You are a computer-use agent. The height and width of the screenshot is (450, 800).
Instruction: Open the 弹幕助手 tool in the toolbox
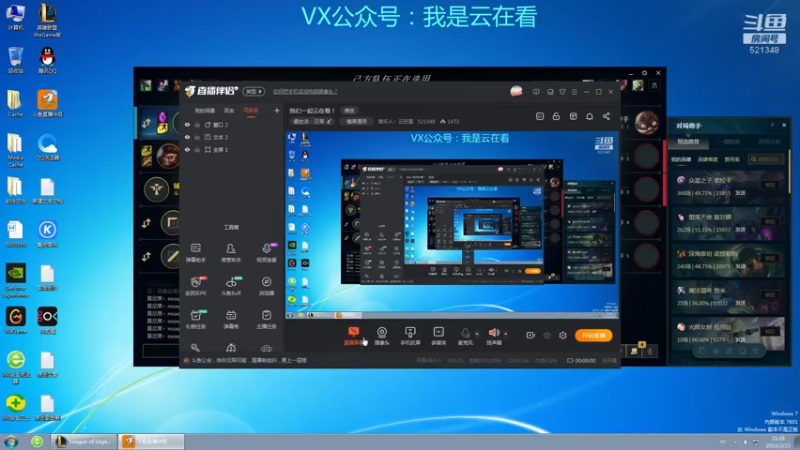pyautogui.click(x=195, y=253)
